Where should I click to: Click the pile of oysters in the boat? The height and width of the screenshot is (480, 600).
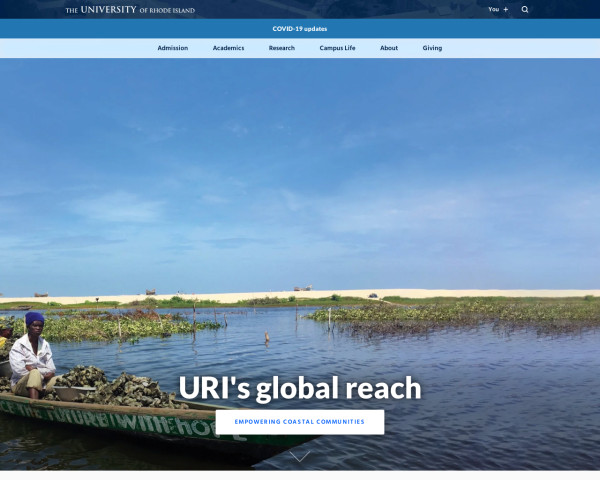(100, 384)
